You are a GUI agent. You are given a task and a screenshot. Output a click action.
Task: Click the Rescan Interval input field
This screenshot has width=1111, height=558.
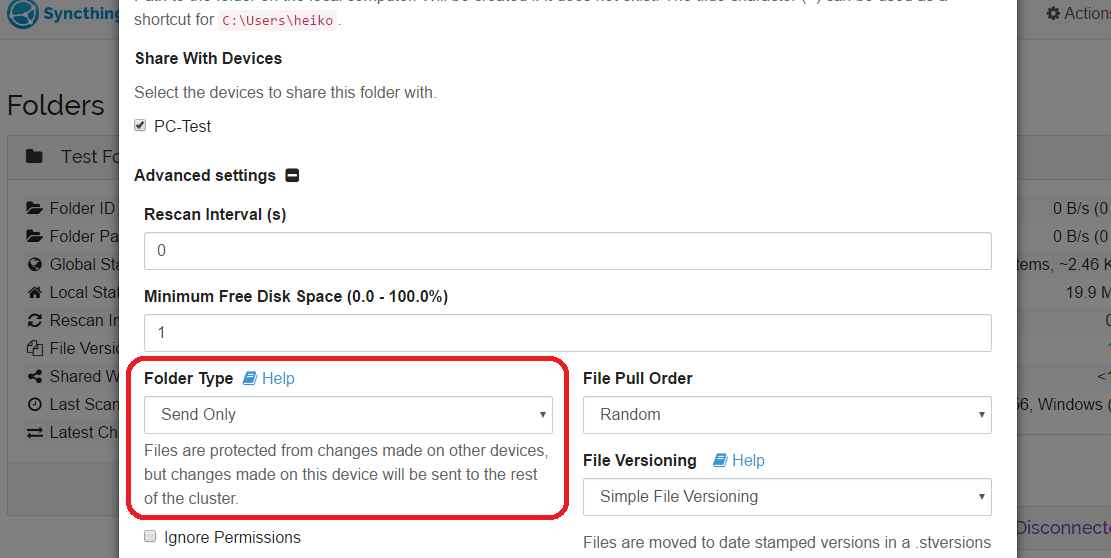567,251
